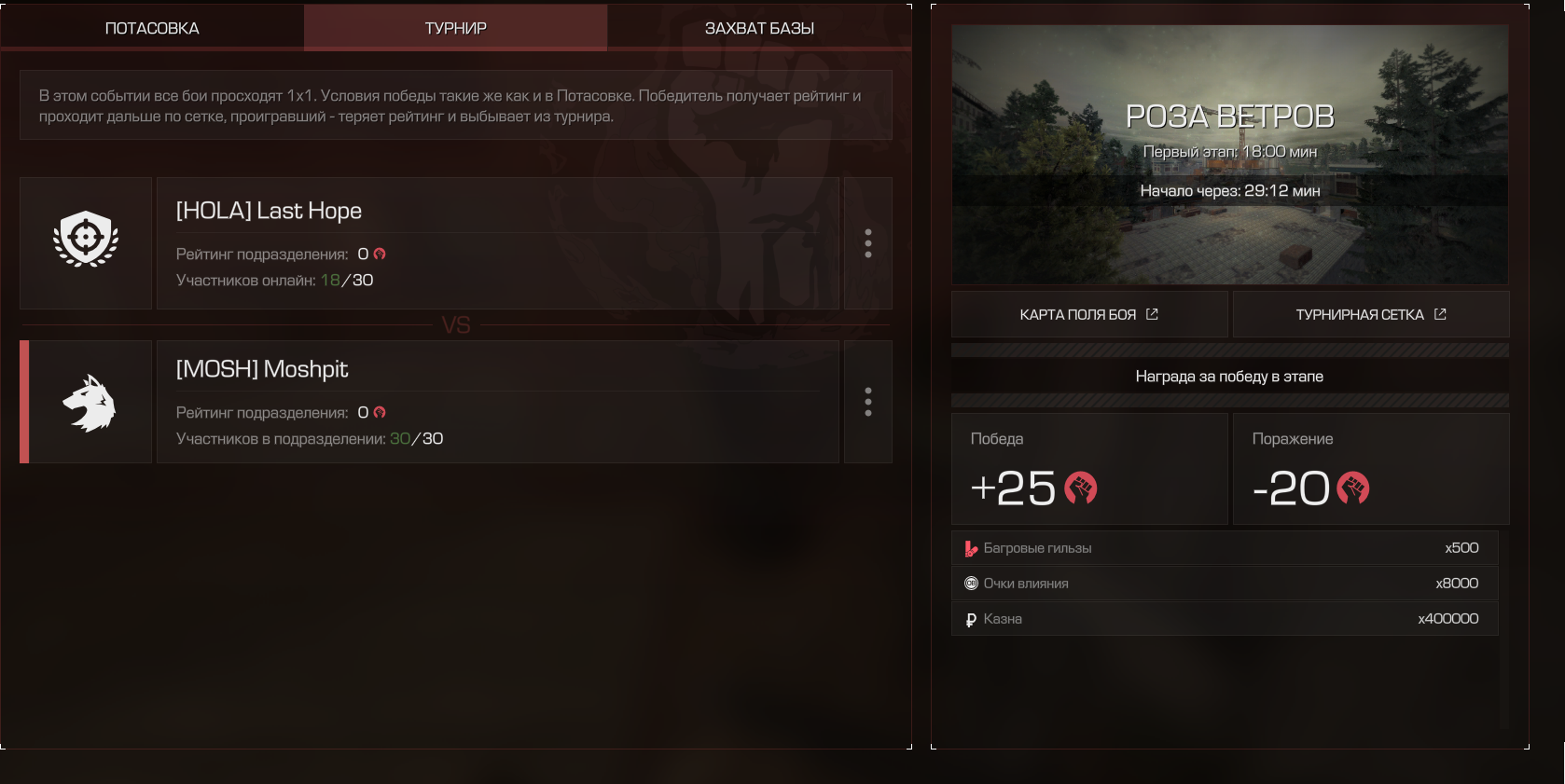Click the Казна ruble icon
The width and height of the screenshot is (1565, 784).
(971, 619)
